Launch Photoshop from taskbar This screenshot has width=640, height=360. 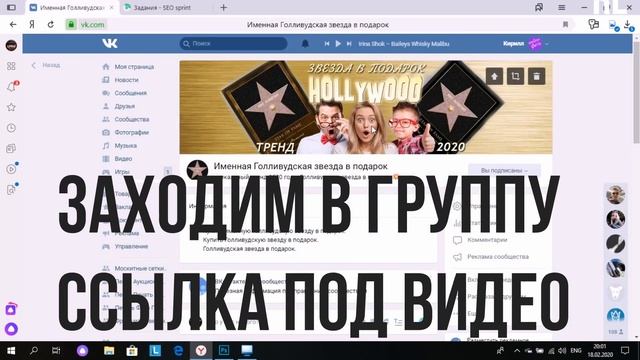pyautogui.click(x=224, y=351)
